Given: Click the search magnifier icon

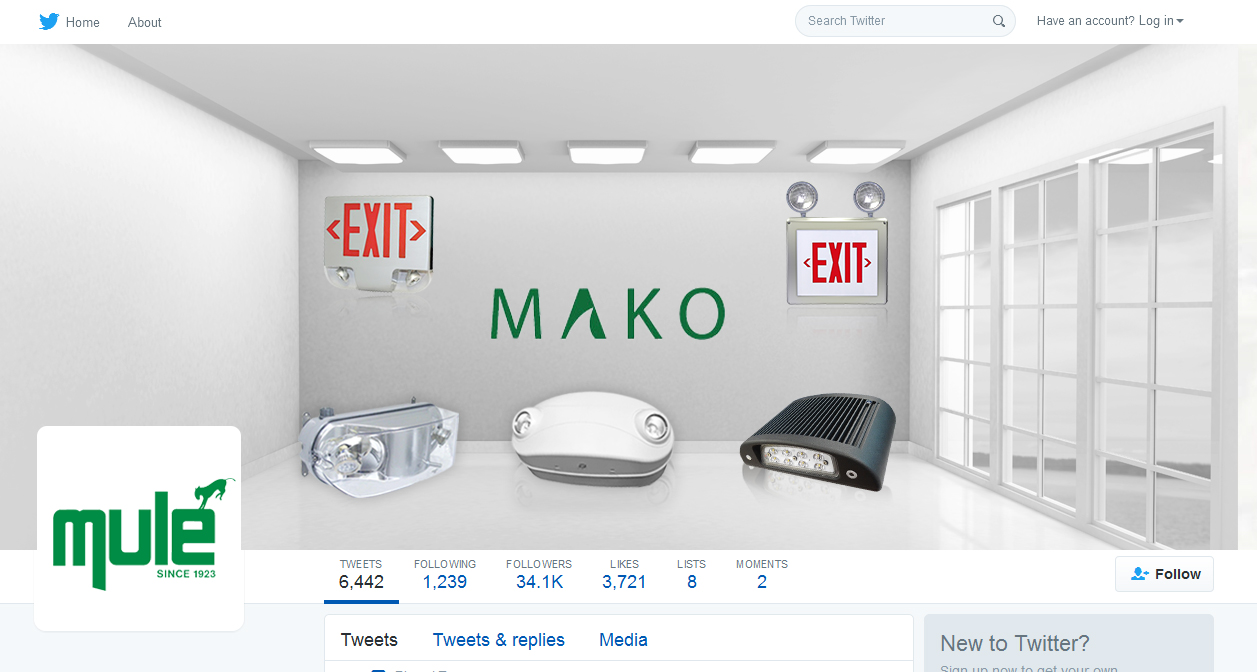Looking at the screenshot, I should (x=999, y=21).
